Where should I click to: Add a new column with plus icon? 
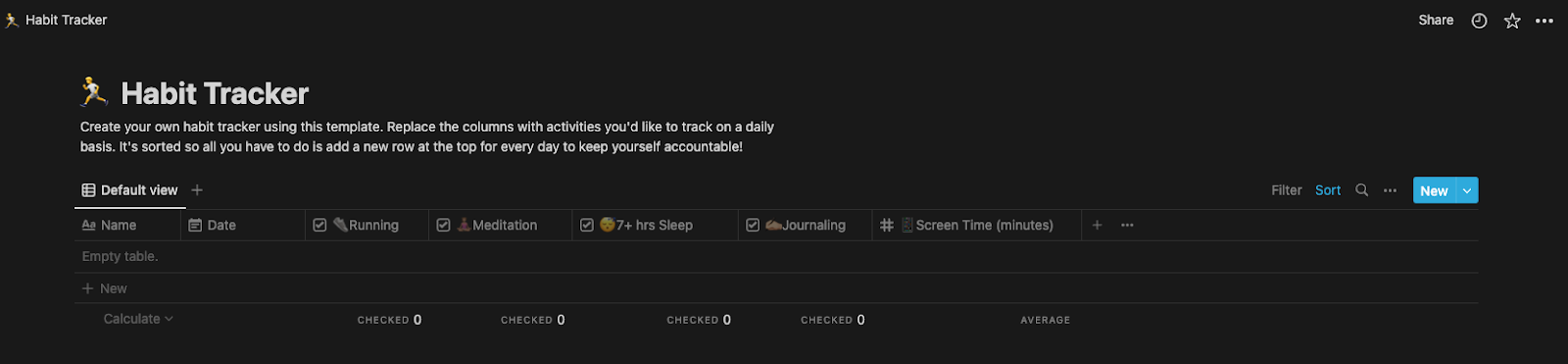(1097, 226)
